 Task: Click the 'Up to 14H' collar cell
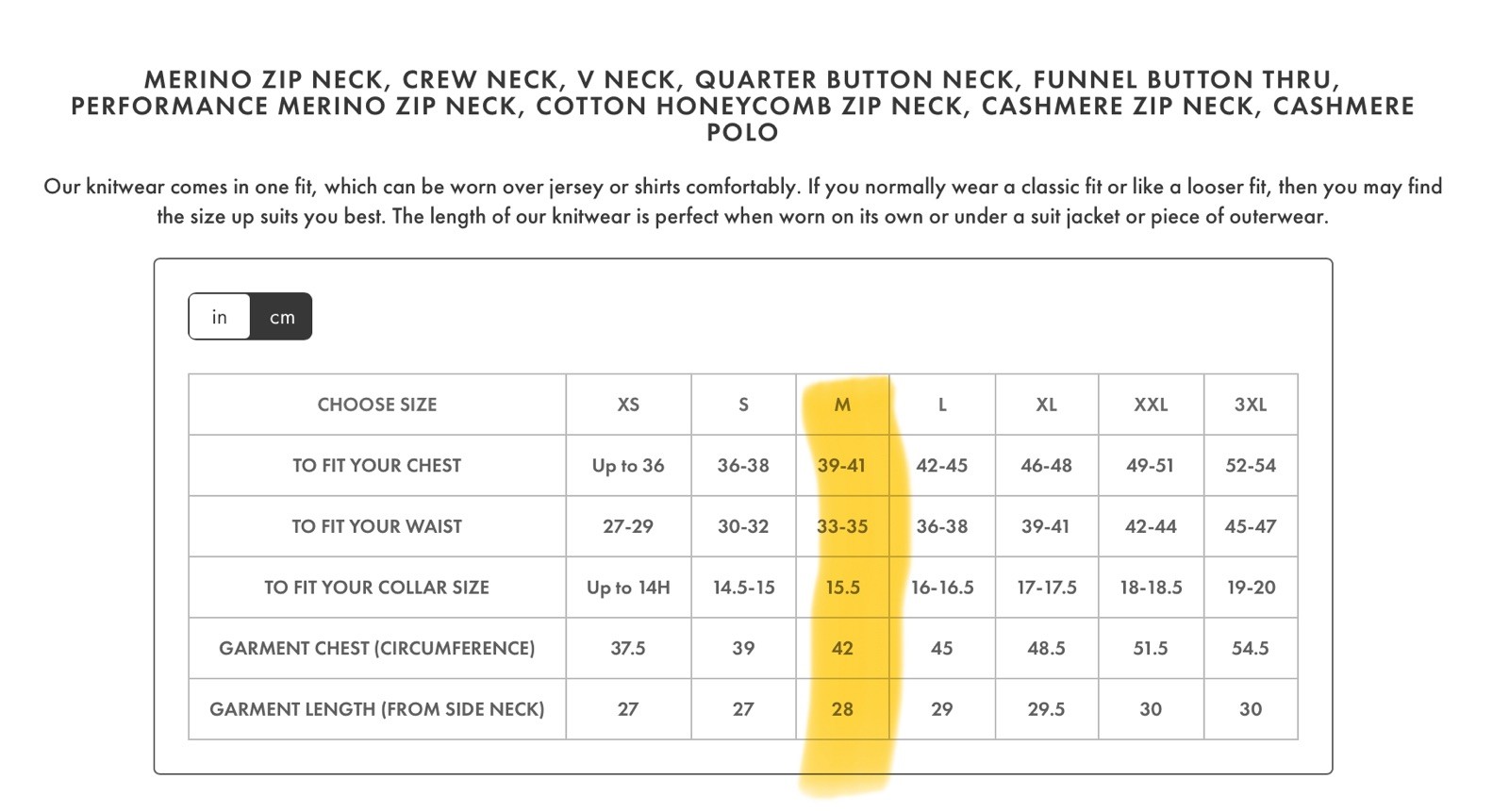[628, 588]
